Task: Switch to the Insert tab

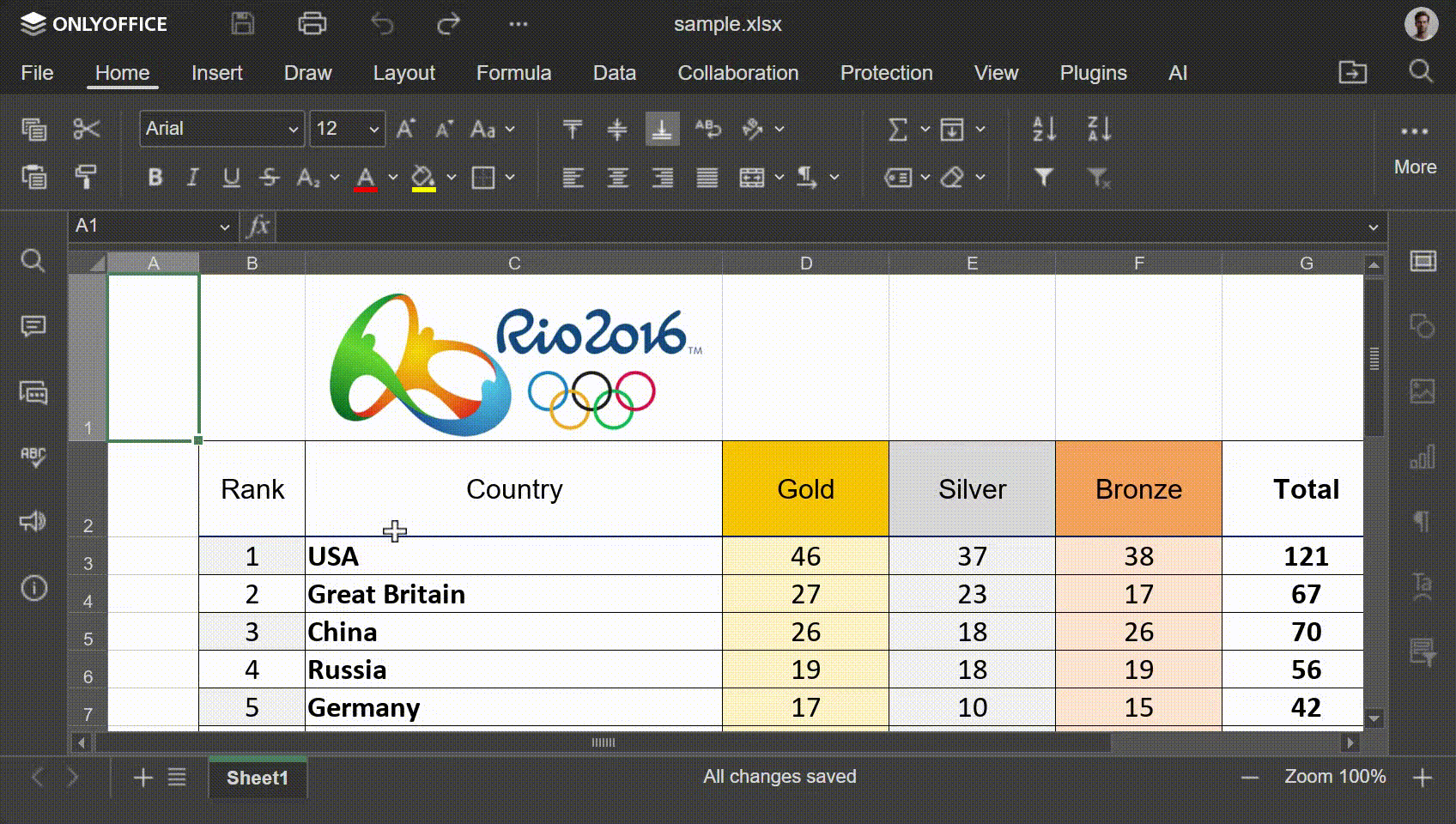Action: 217,73
